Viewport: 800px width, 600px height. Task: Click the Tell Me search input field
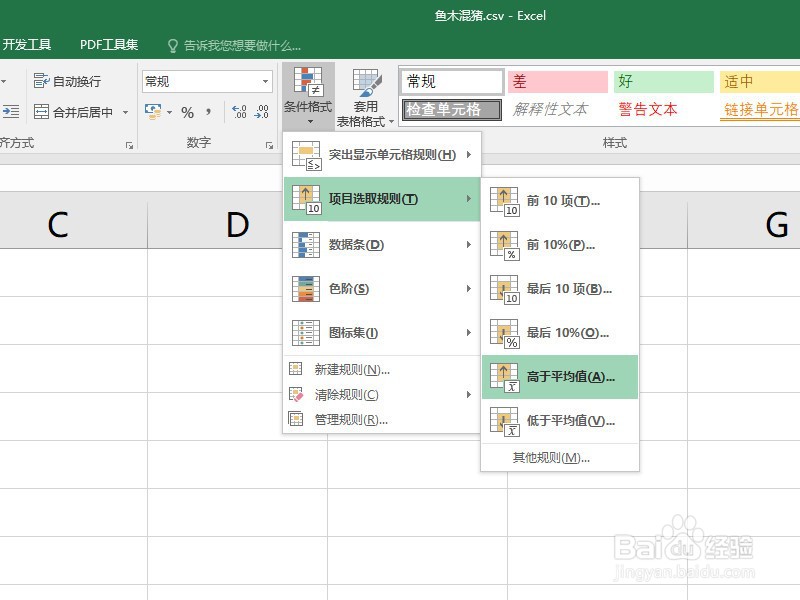point(242,46)
